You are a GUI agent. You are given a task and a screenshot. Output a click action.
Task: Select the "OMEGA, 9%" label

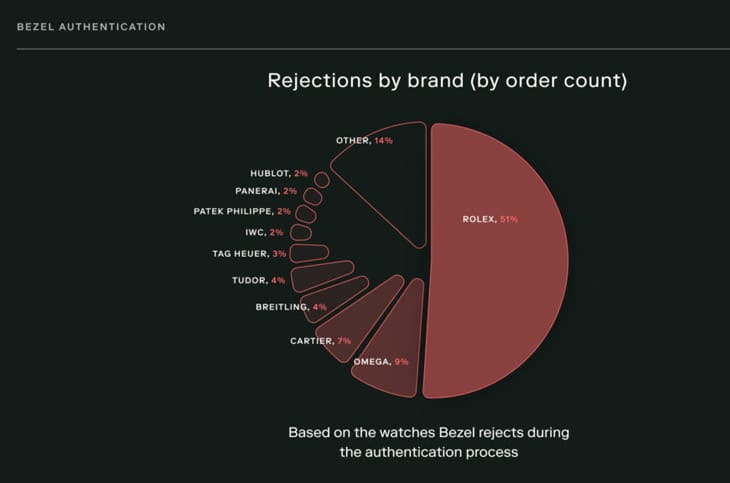(380, 361)
